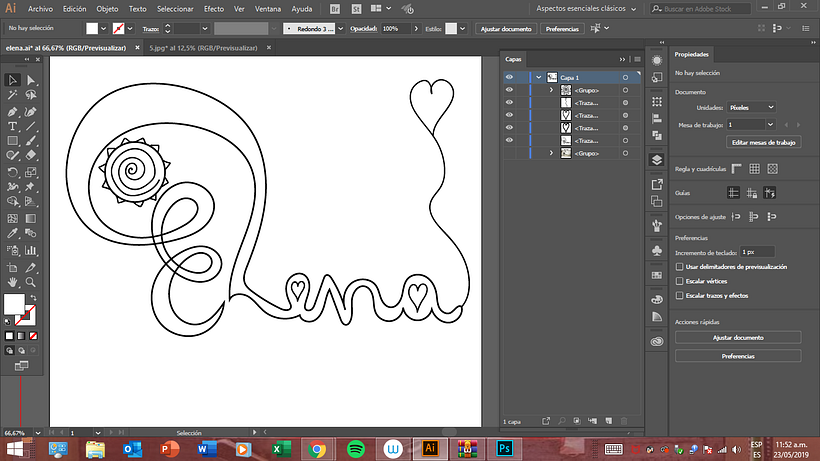Delete selection with Capas trash icon

[624, 421]
